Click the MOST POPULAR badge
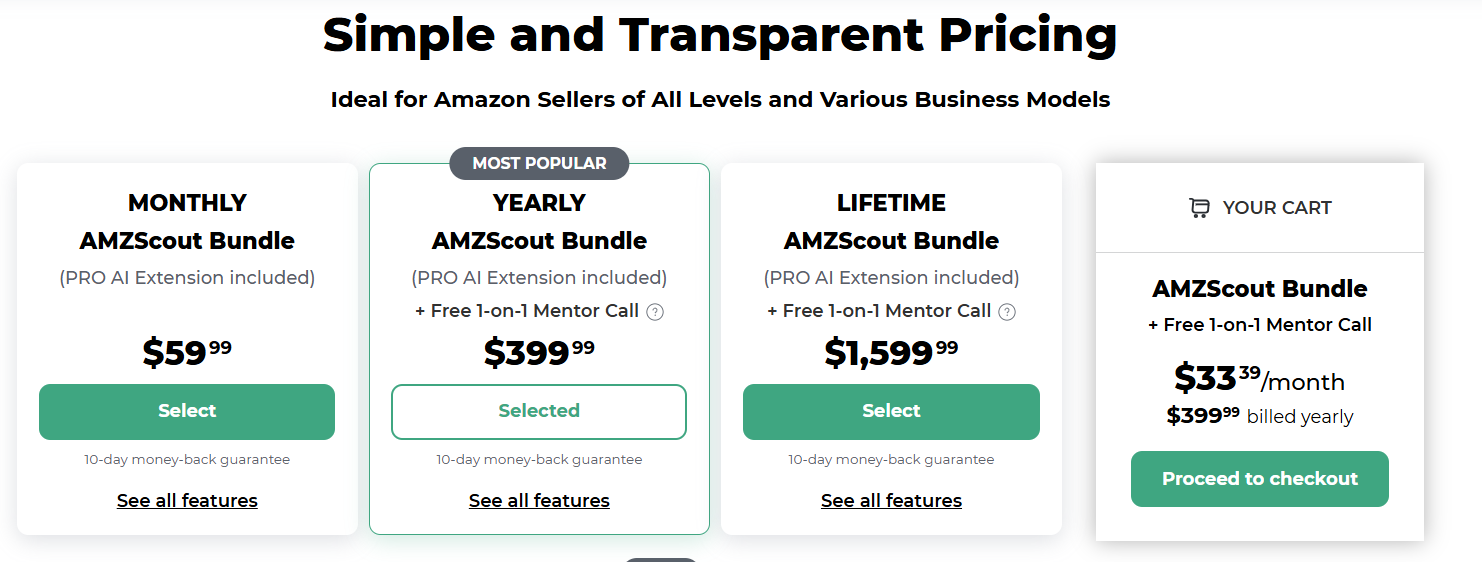This screenshot has width=1482, height=562. pos(539,163)
